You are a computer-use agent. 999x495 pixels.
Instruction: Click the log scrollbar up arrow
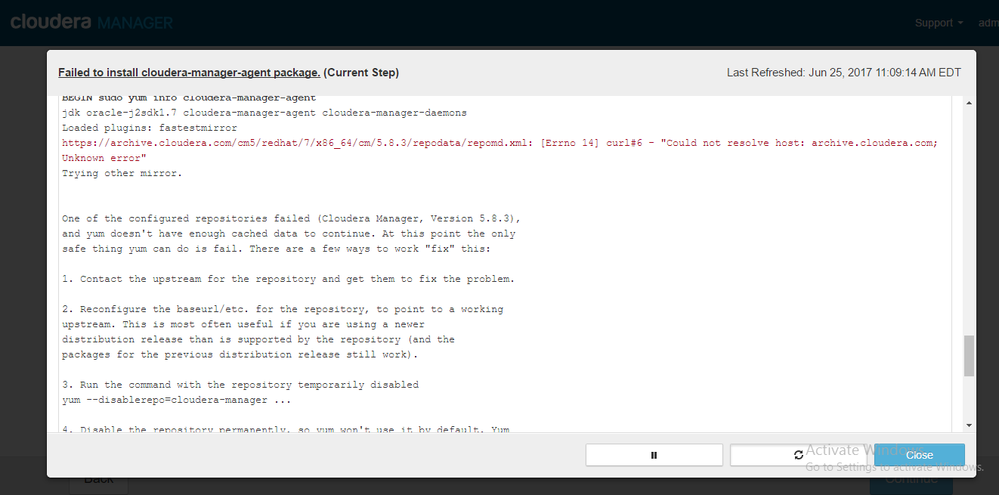(969, 103)
